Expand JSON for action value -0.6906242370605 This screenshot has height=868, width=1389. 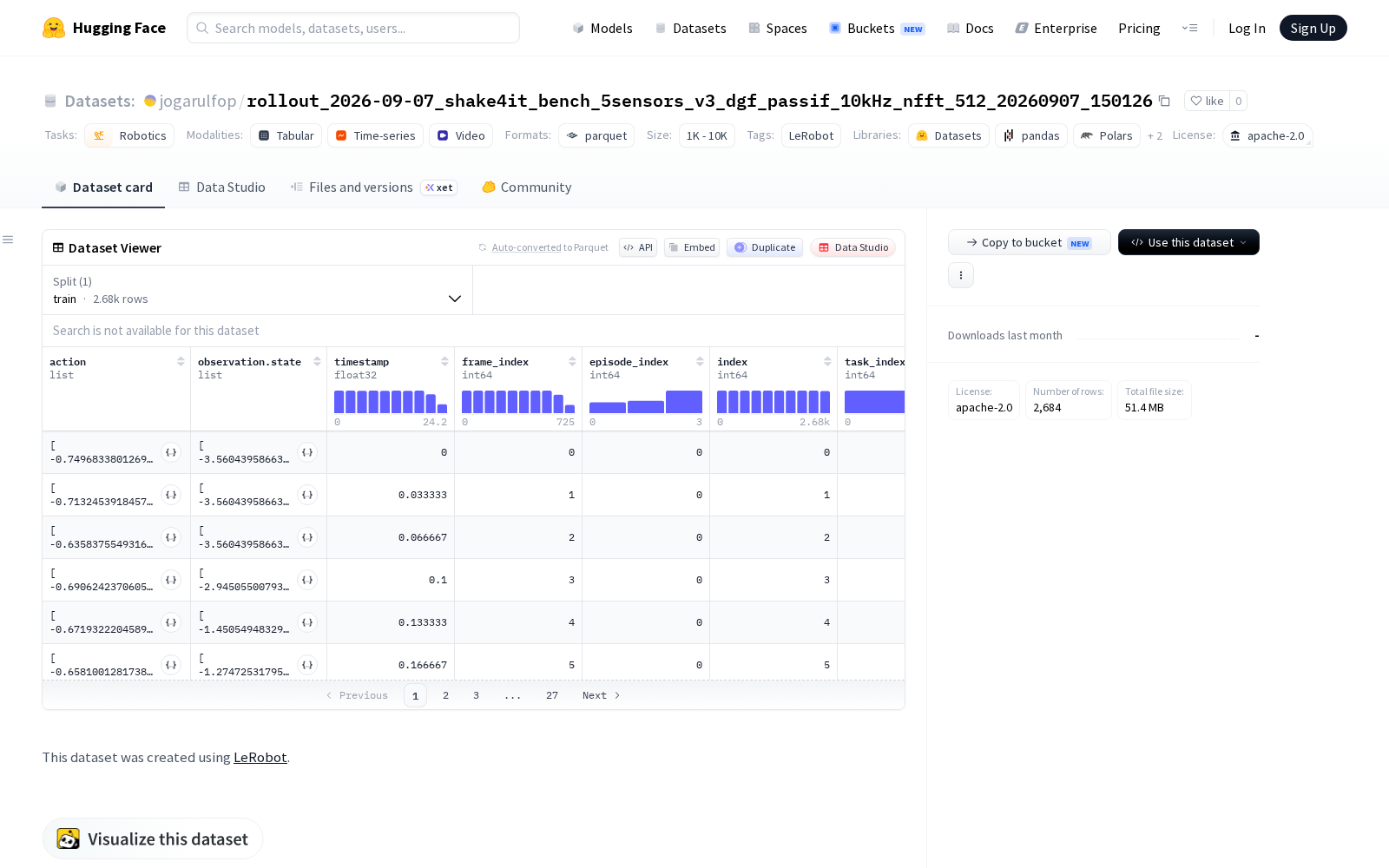pyautogui.click(x=171, y=580)
